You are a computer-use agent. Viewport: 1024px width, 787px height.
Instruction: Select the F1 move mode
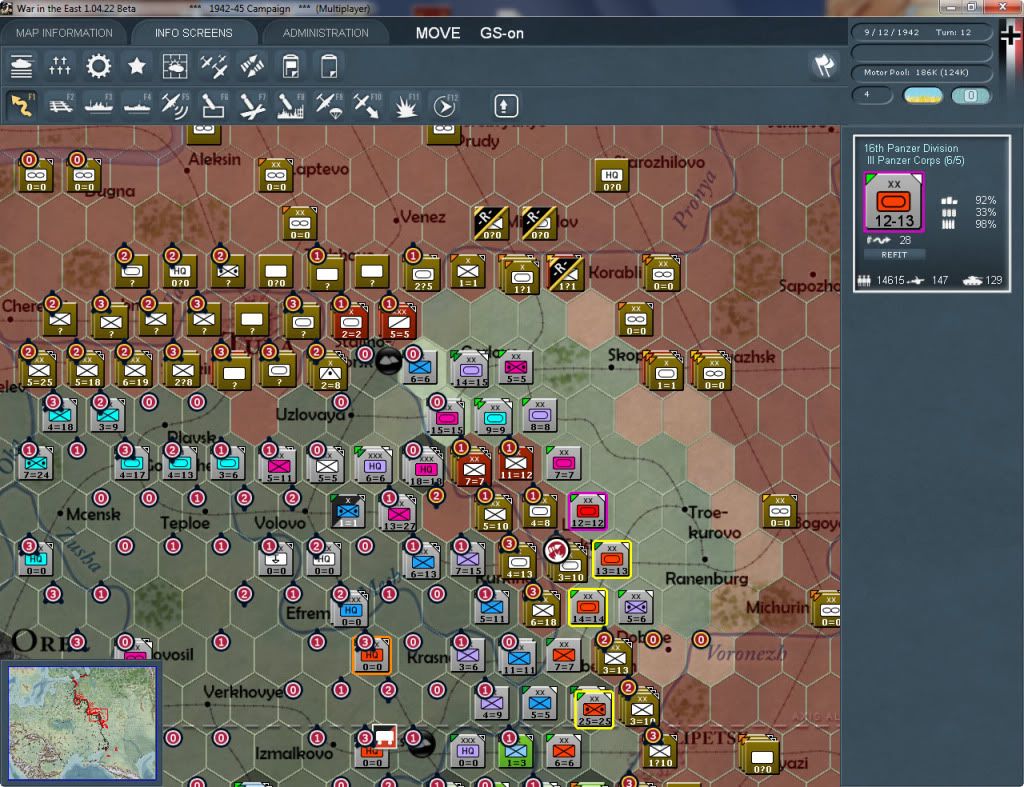[22, 106]
